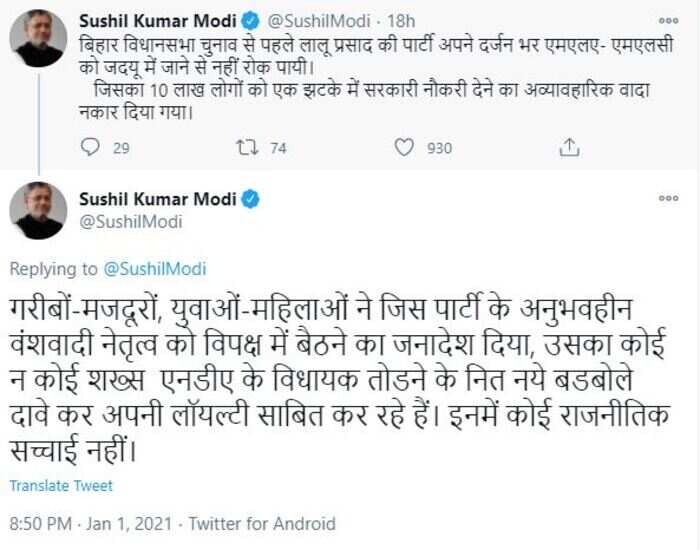Click the reply icon on first tweet
Viewport: 700px width, 550px height.
coord(90,147)
